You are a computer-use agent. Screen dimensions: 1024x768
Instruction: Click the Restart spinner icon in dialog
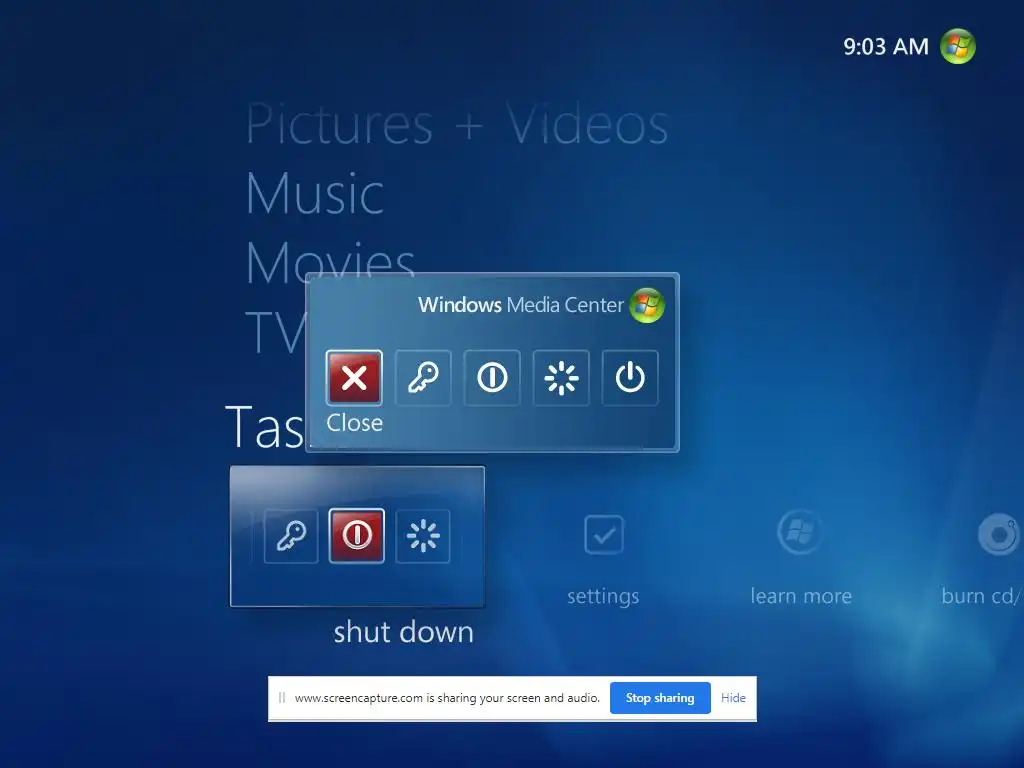tap(561, 377)
